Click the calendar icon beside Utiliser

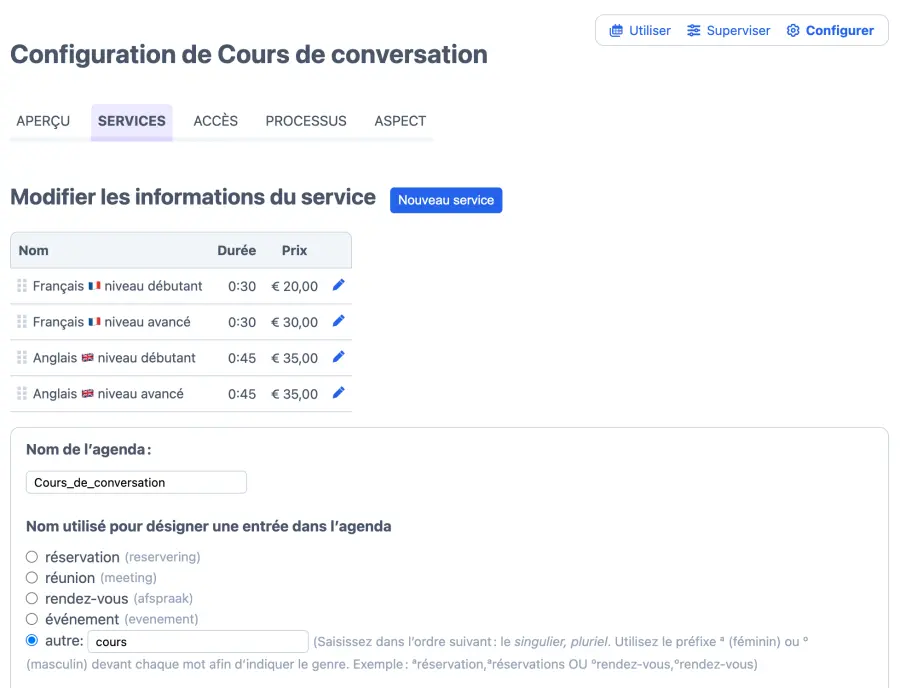click(x=616, y=31)
